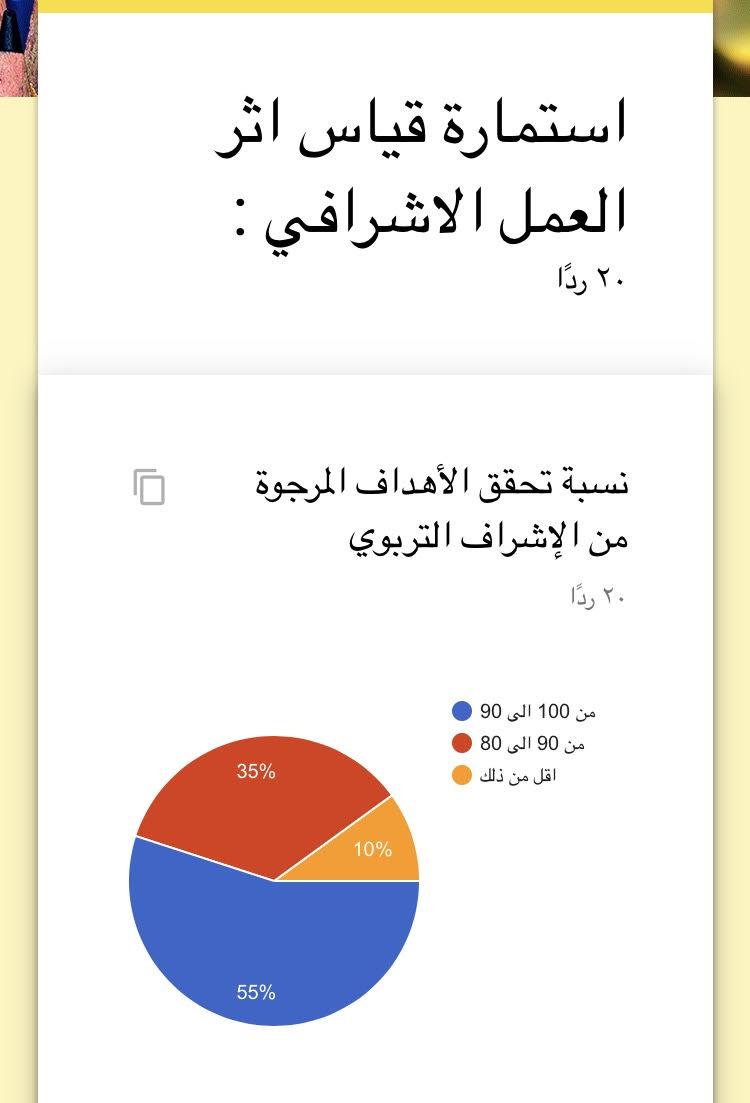Click the question text 'نسبة تحقق الأهداف المرجوة'
Viewport: 750px width, 1103px height.
[x=442, y=483]
